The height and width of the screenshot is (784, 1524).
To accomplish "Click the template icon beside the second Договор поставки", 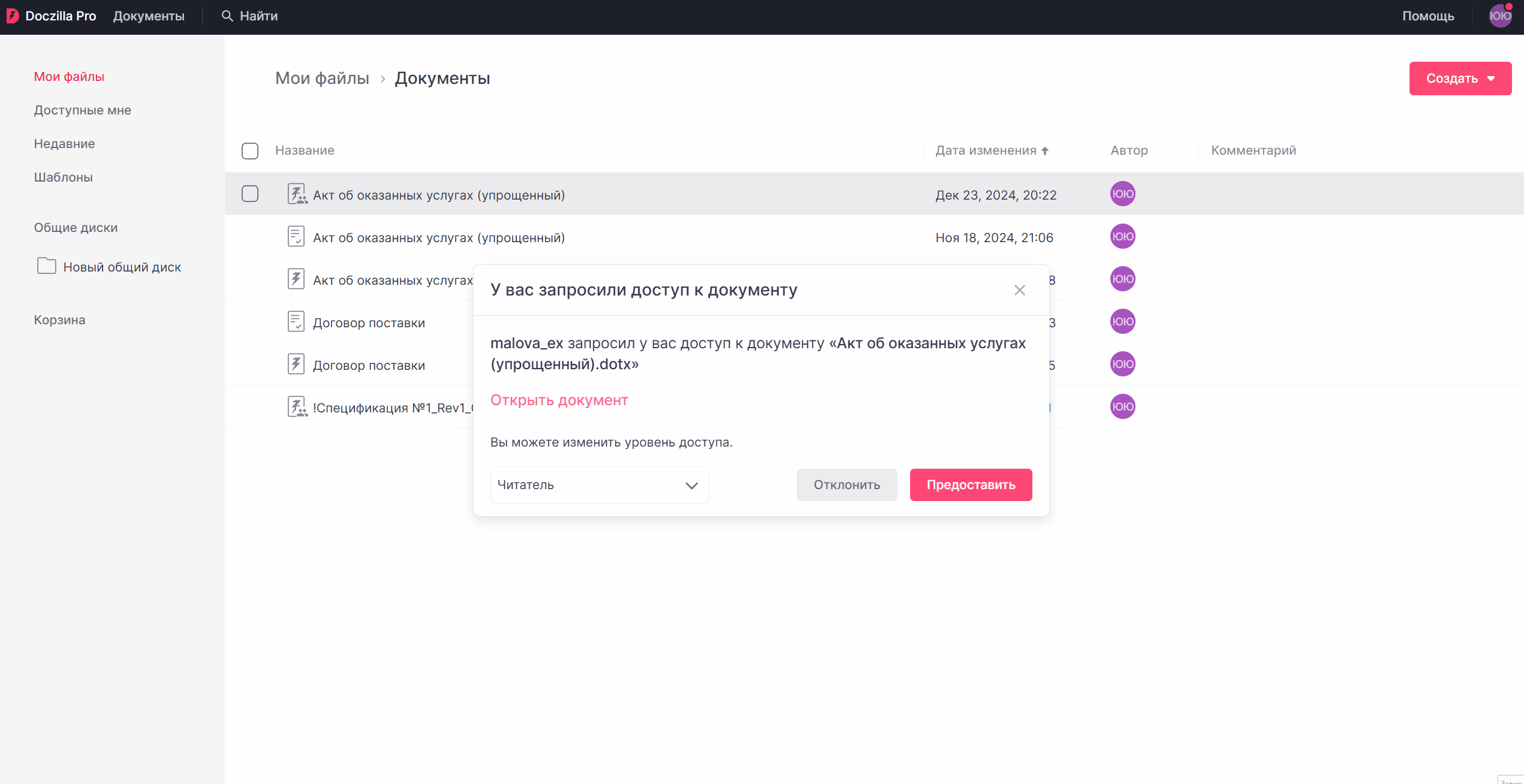I will click(296, 364).
